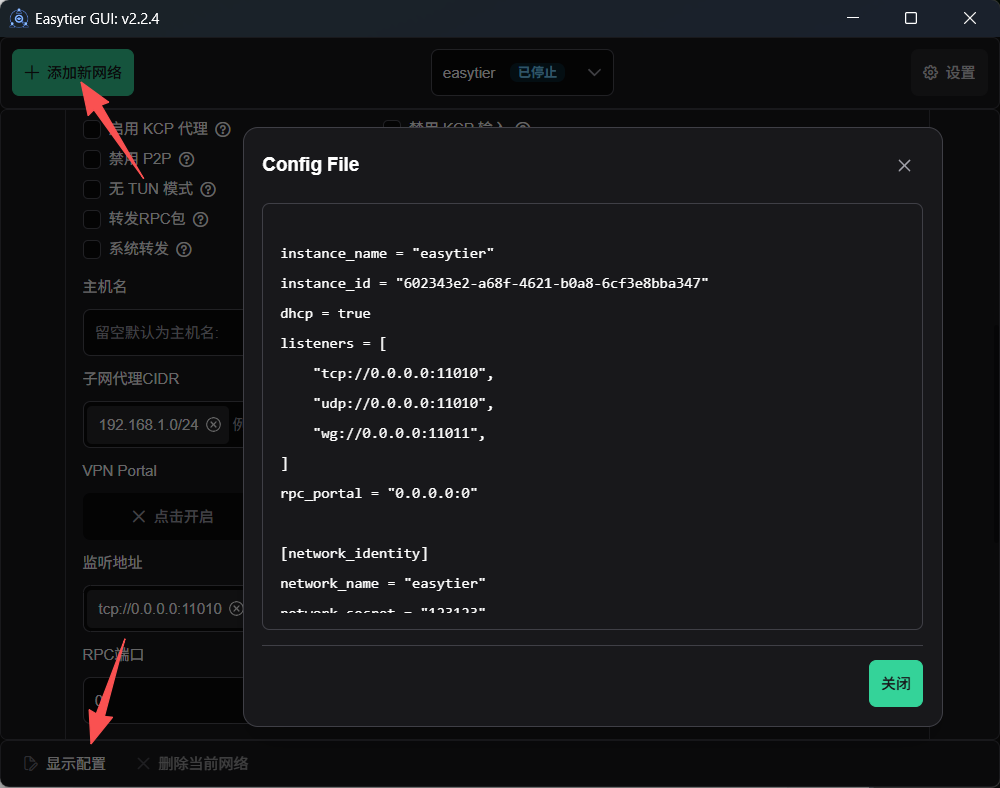The image size is (1000, 788).
Task: Open the easytier network instance dropdown
Action: (x=522, y=73)
